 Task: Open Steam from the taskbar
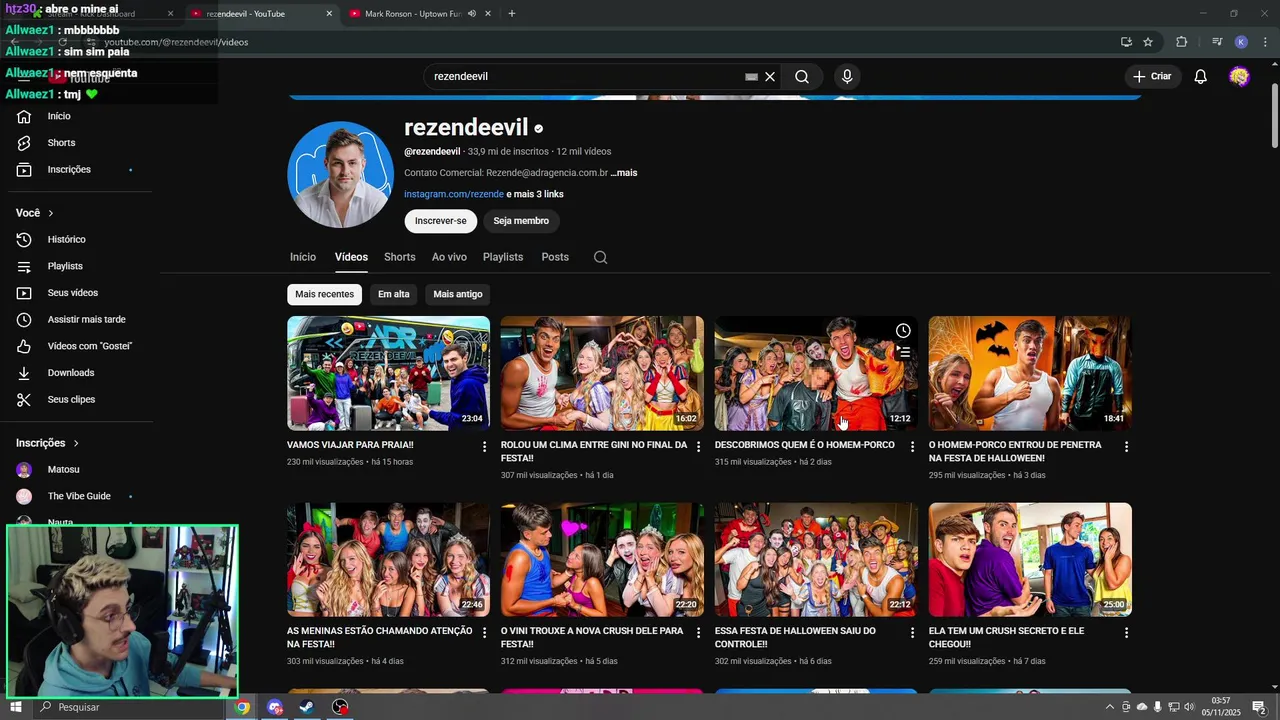pyautogui.click(x=307, y=707)
